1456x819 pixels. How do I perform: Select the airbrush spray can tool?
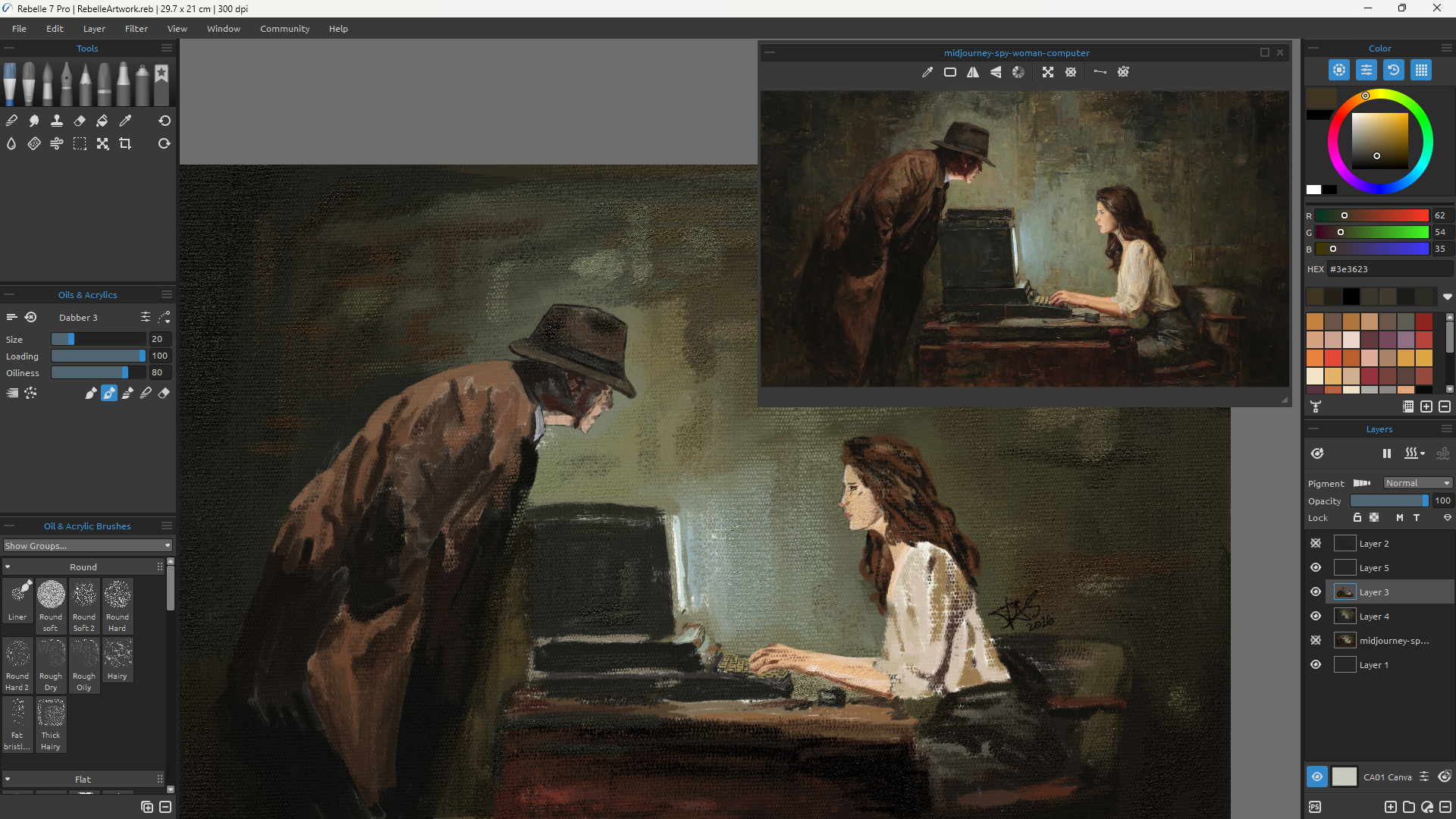tap(143, 83)
